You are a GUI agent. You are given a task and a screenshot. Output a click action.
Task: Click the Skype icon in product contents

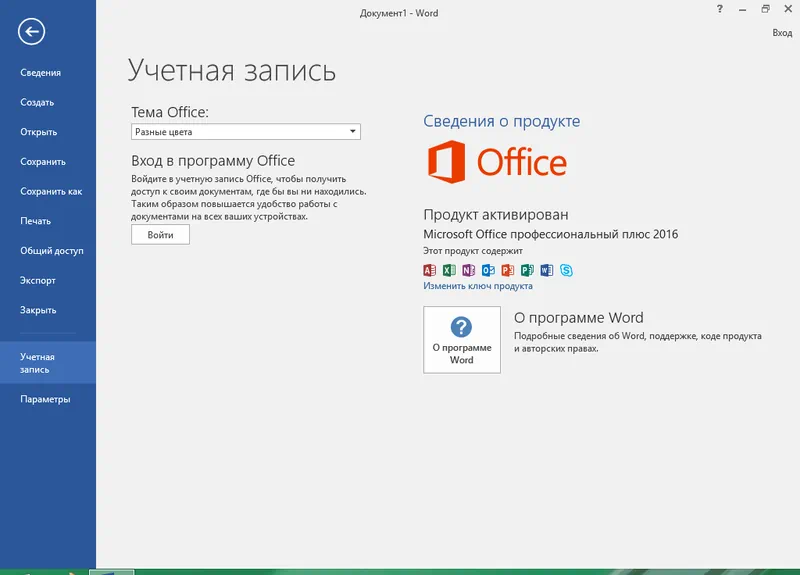pos(566,270)
